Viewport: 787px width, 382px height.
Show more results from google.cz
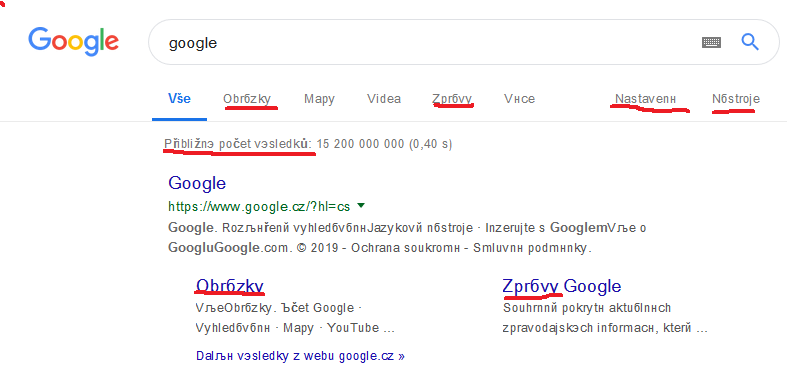point(300,356)
